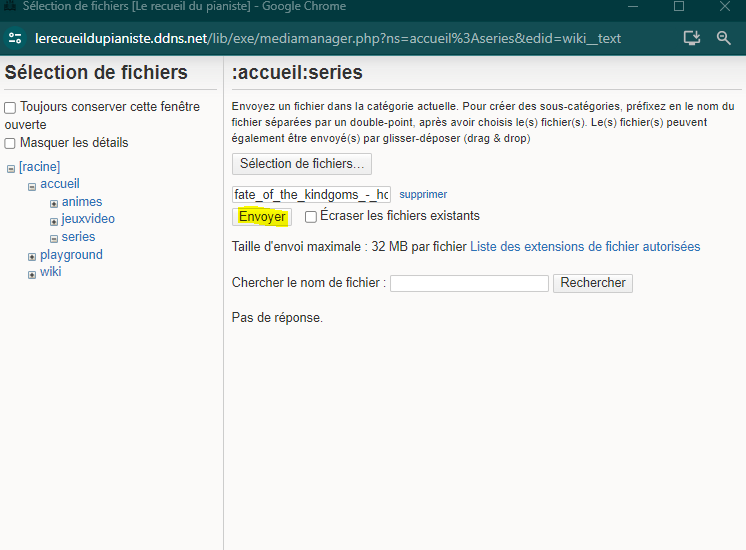Expand the animes folder node
The height and width of the screenshot is (550, 746).
[x=54, y=203]
